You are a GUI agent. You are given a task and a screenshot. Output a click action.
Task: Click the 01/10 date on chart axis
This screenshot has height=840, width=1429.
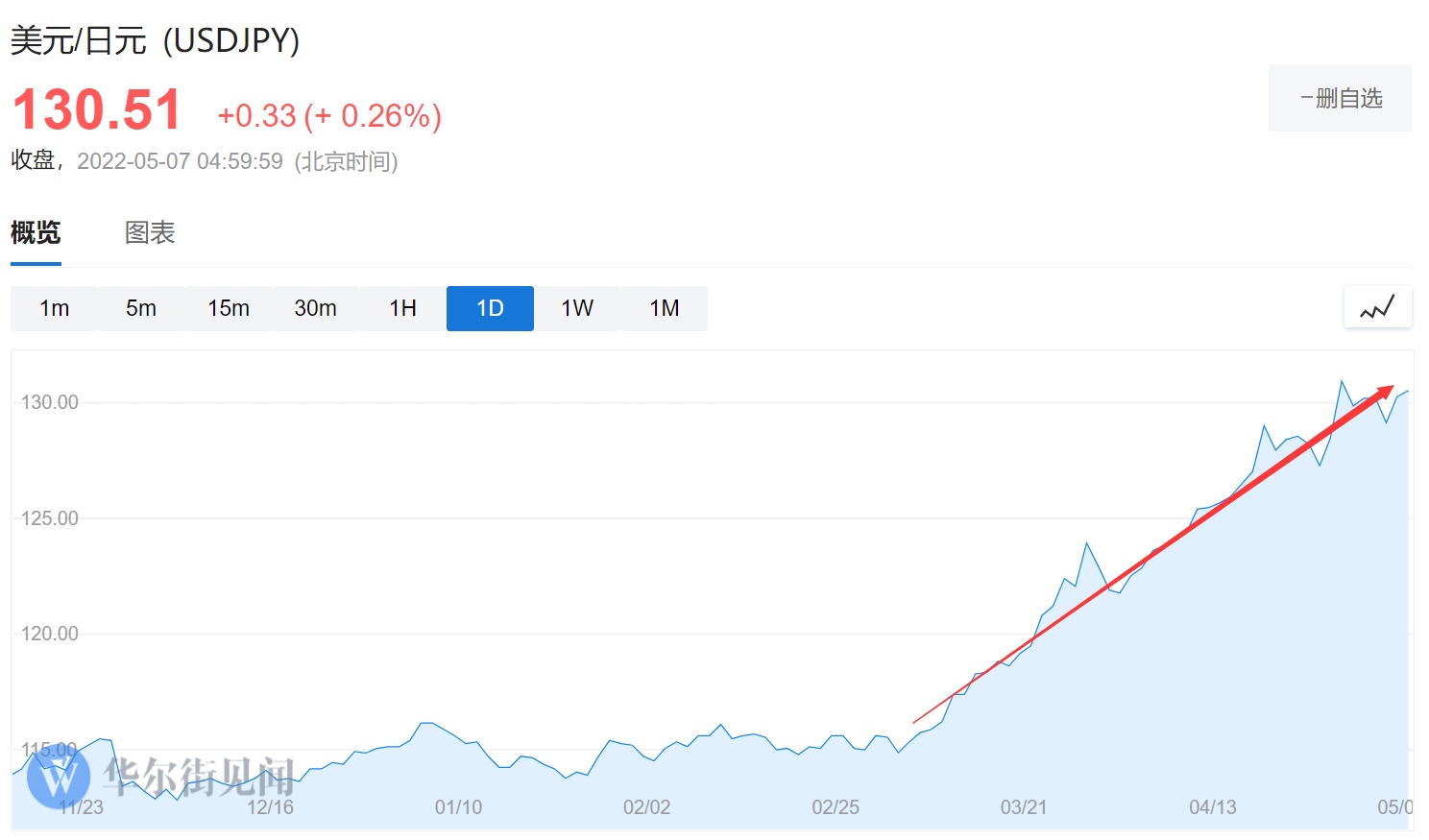pyautogui.click(x=458, y=807)
